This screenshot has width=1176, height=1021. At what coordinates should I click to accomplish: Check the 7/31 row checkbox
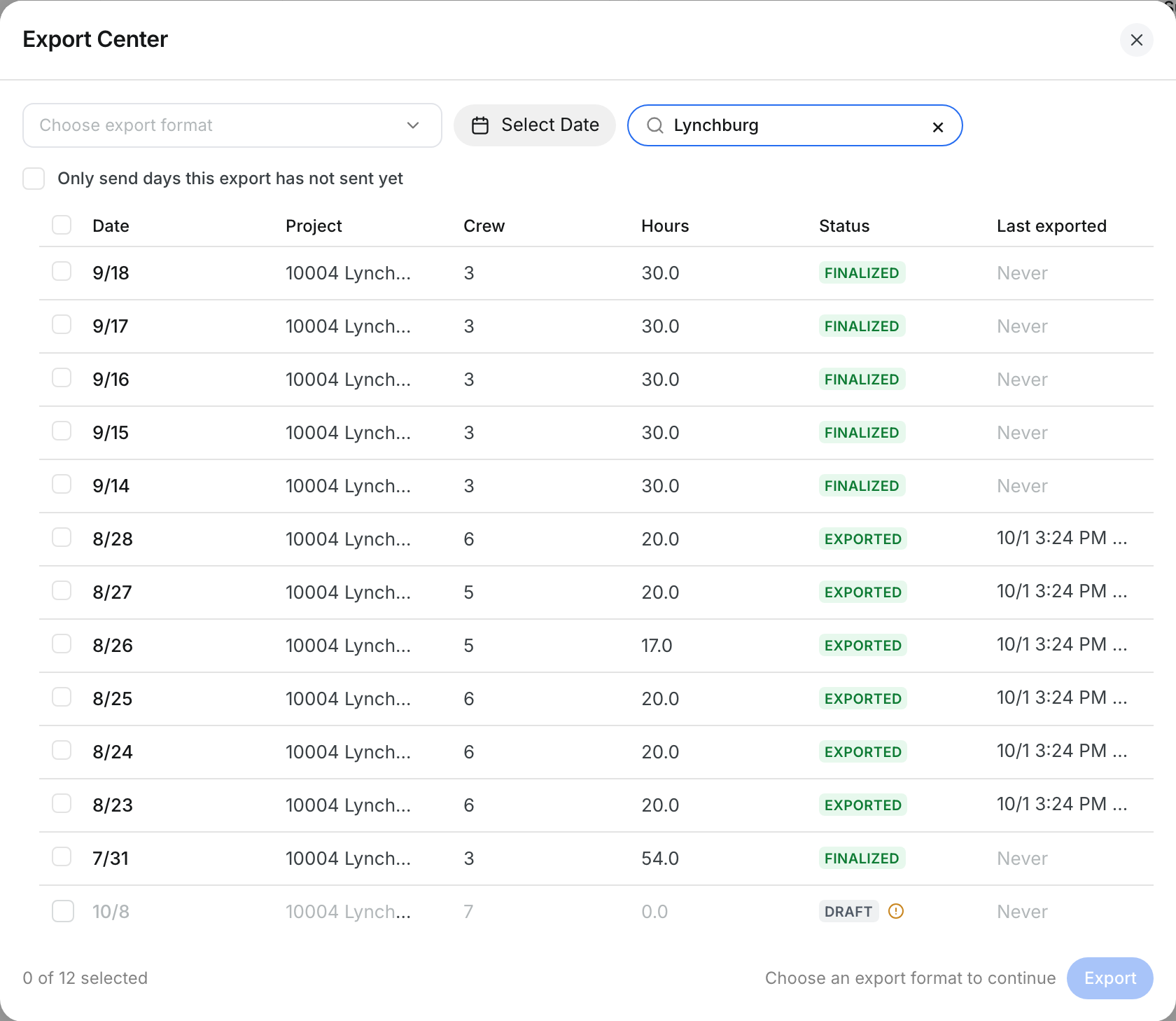[x=62, y=856]
